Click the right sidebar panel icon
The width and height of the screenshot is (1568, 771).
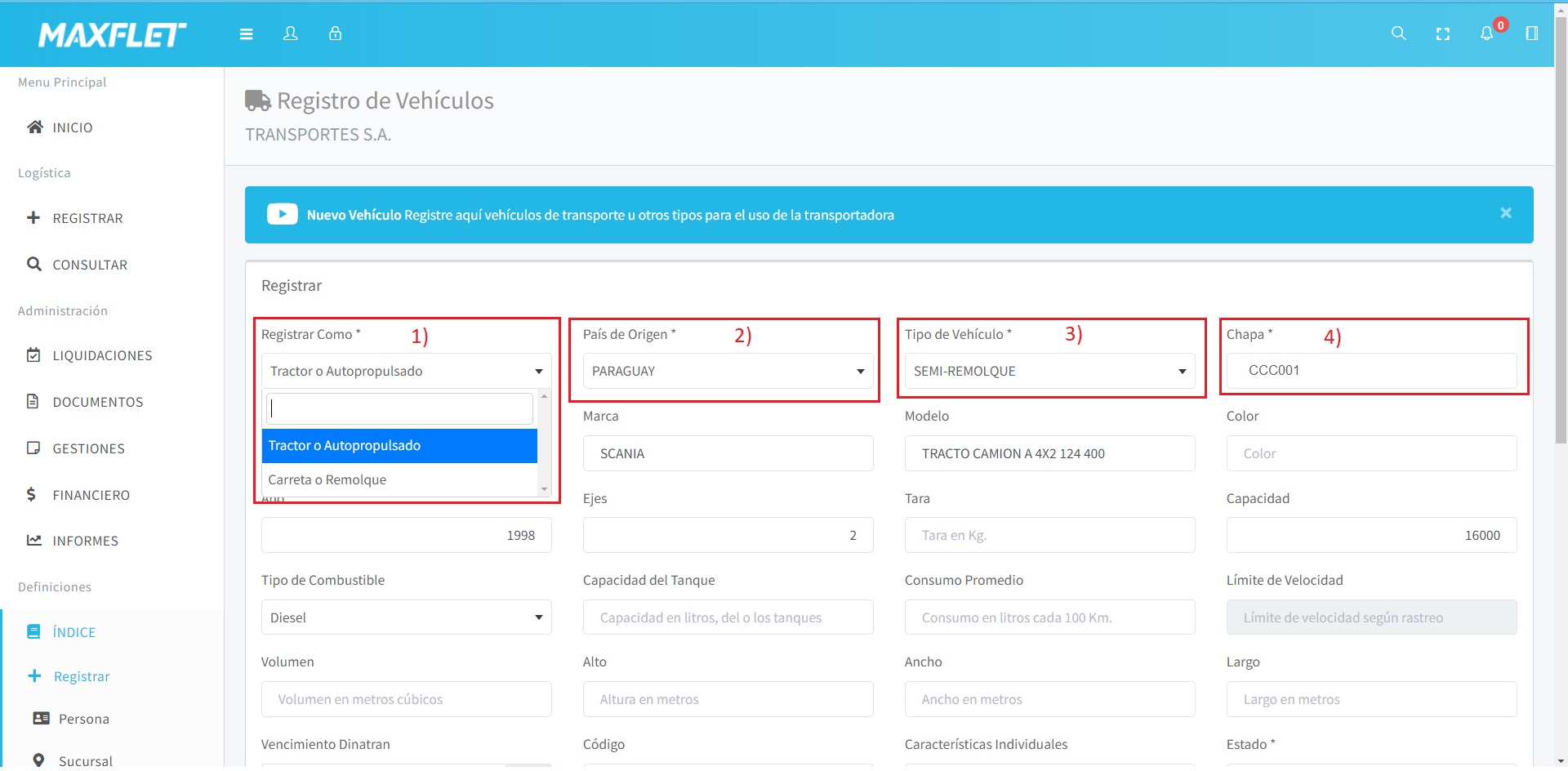point(1531,33)
